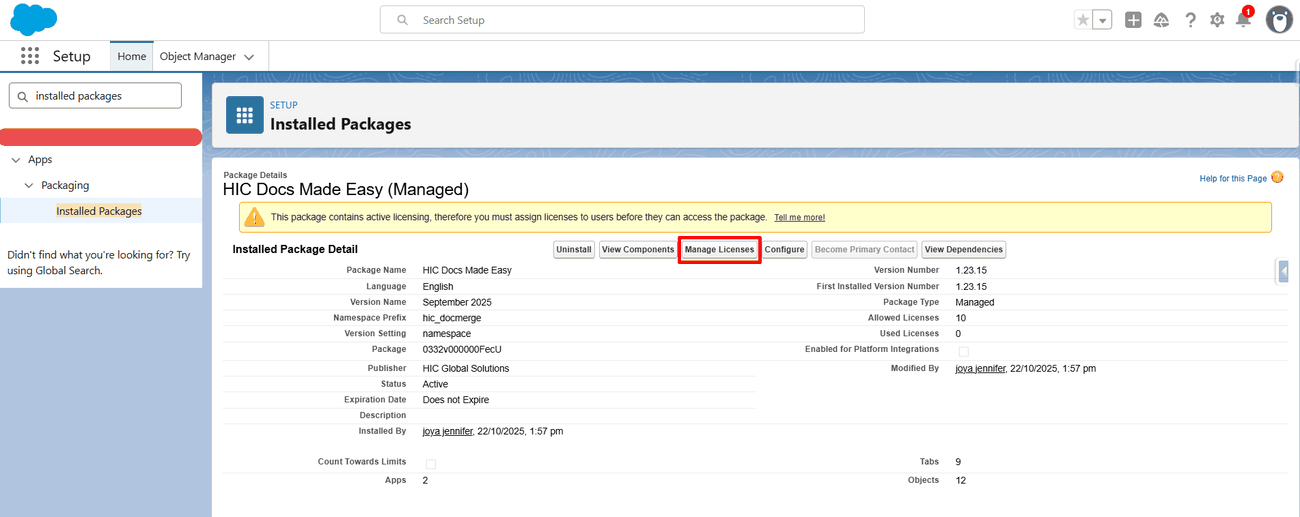The width and height of the screenshot is (1300, 517).
Task: Click the View Dependencies button
Action: click(964, 250)
